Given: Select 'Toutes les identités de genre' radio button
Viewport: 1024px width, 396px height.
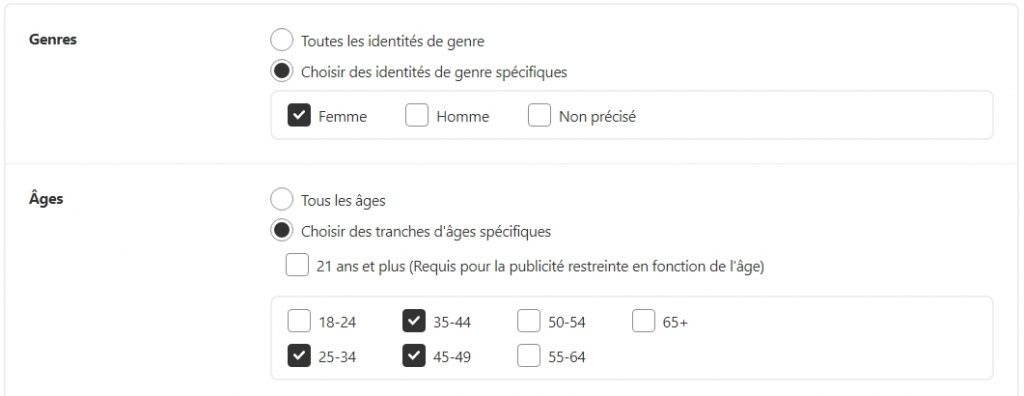Looking at the screenshot, I should [281, 41].
